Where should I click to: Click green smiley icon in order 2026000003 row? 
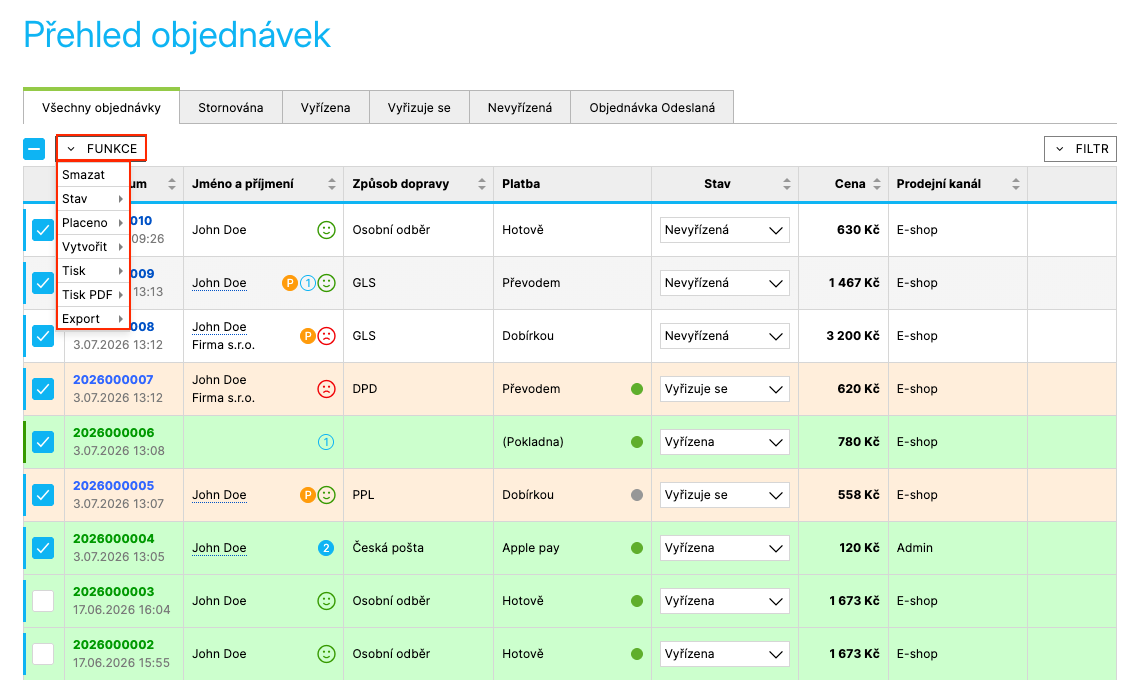pos(326,601)
